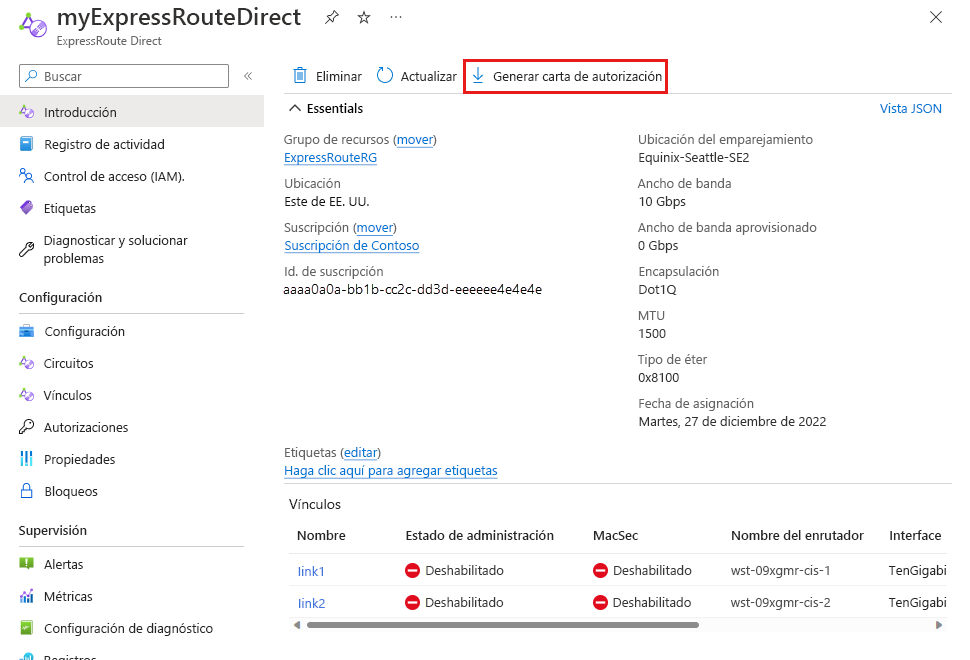Collapse the left navigation menu
Screen dimensions: 970x660
coord(248,76)
